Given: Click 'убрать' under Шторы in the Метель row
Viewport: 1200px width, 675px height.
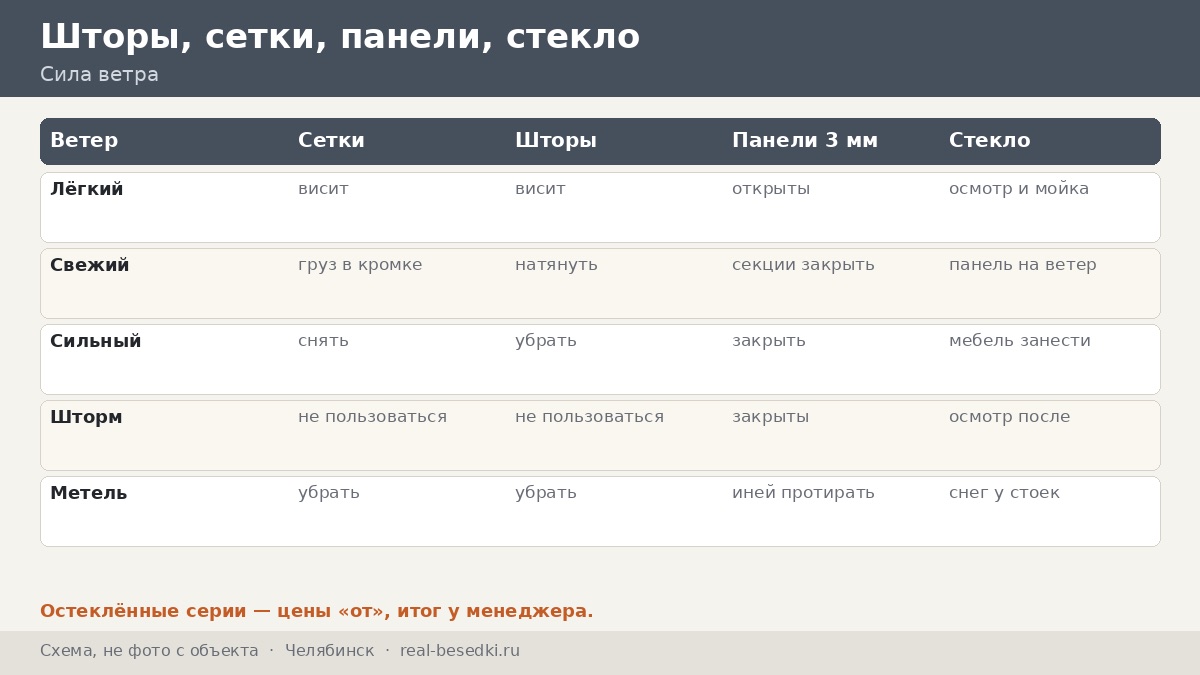Looking at the screenshot, I should (x=546, y=493).
